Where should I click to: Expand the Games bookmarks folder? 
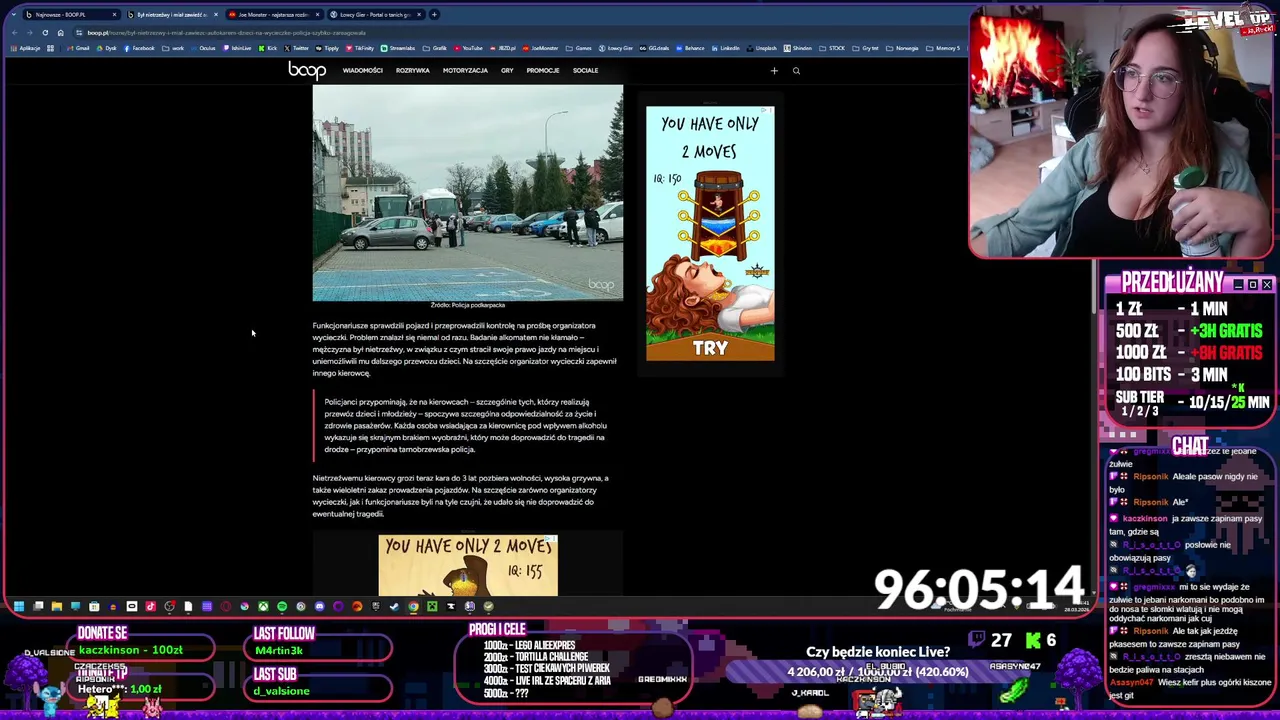578,48
